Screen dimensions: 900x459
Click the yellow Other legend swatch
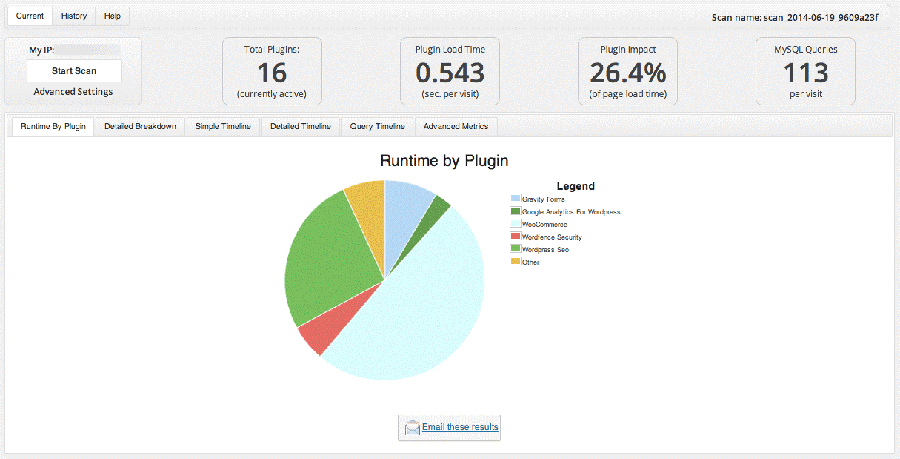tap(515, 262)
